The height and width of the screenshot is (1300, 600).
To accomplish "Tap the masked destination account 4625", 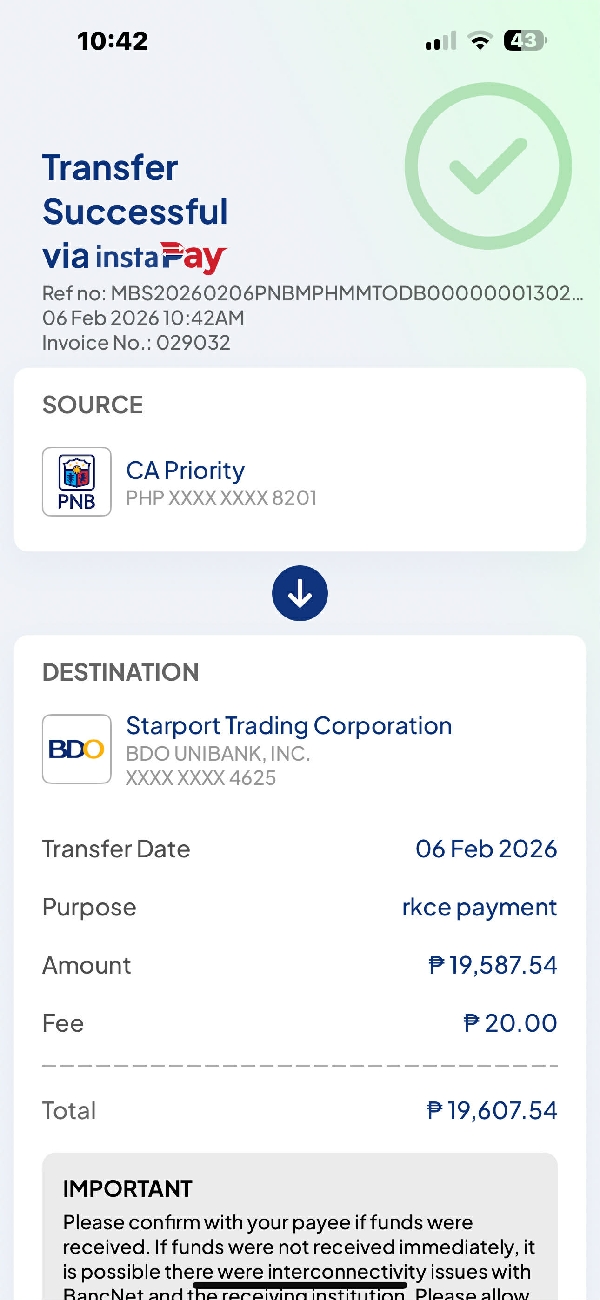I will (x=201, y=777).
